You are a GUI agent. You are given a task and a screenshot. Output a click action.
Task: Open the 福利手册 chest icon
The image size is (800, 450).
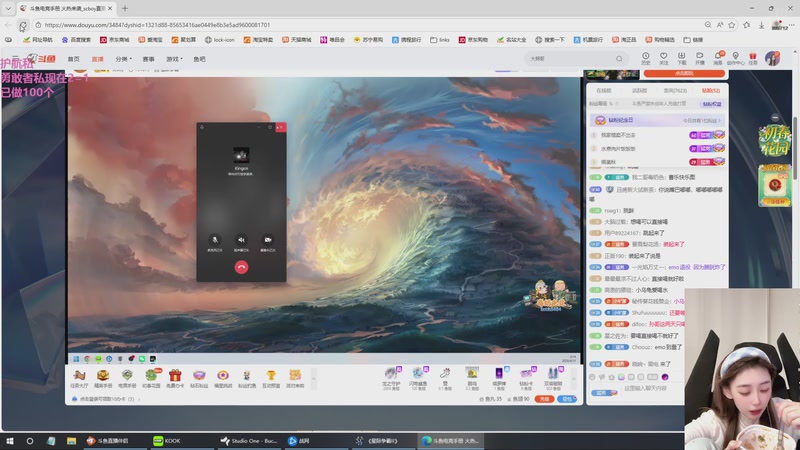tap(103, 379)
